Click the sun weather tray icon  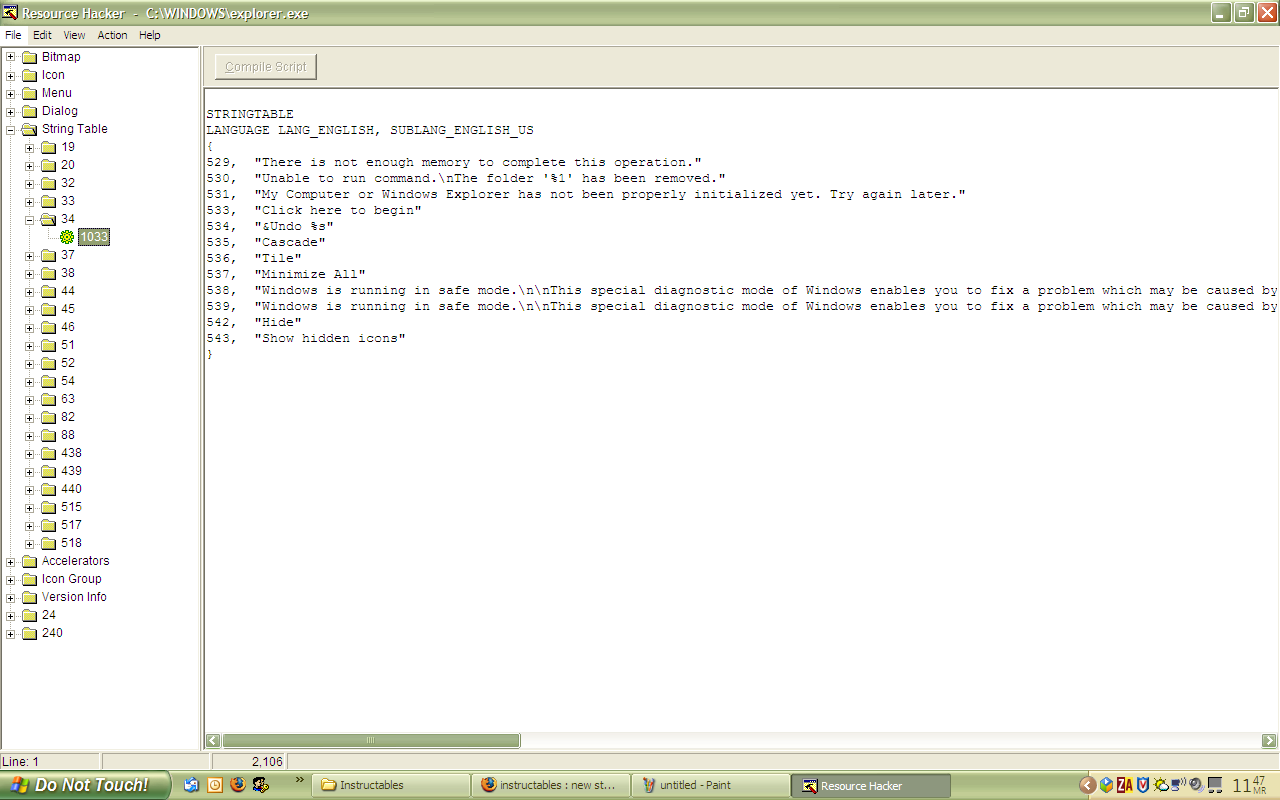click(1160, 785)
